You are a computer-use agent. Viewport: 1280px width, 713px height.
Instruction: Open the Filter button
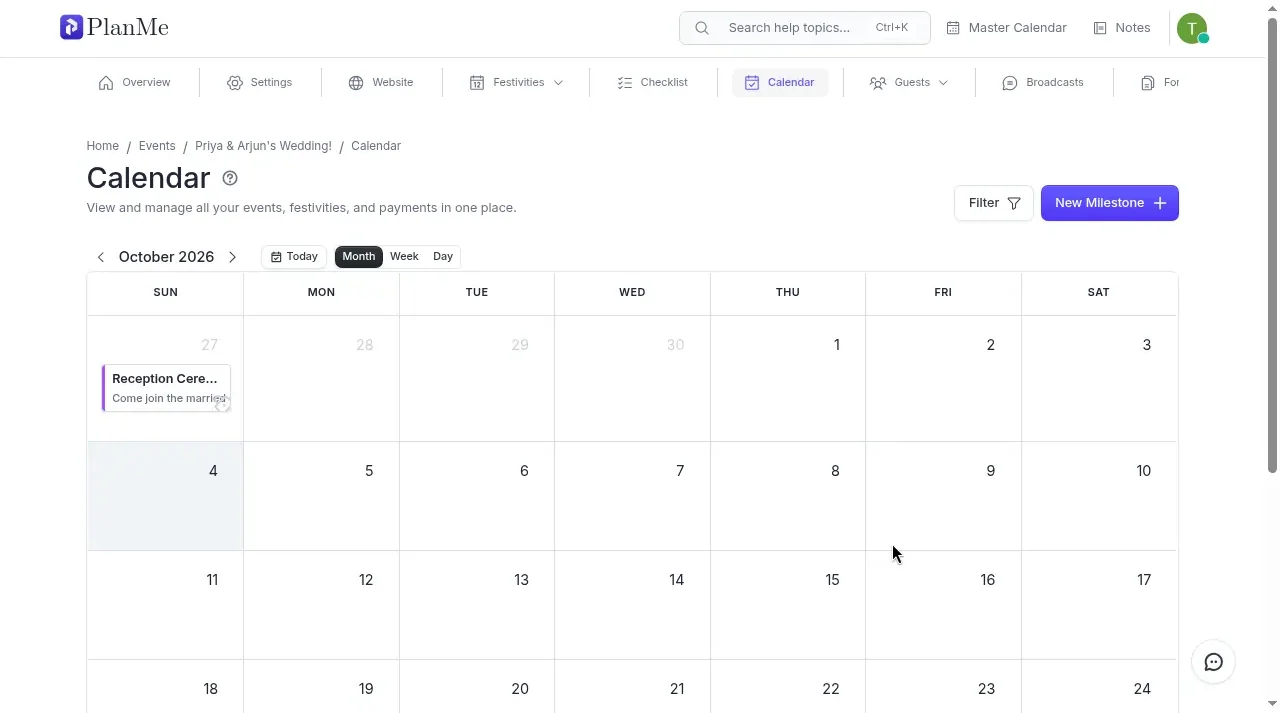[x=993, y=203]
